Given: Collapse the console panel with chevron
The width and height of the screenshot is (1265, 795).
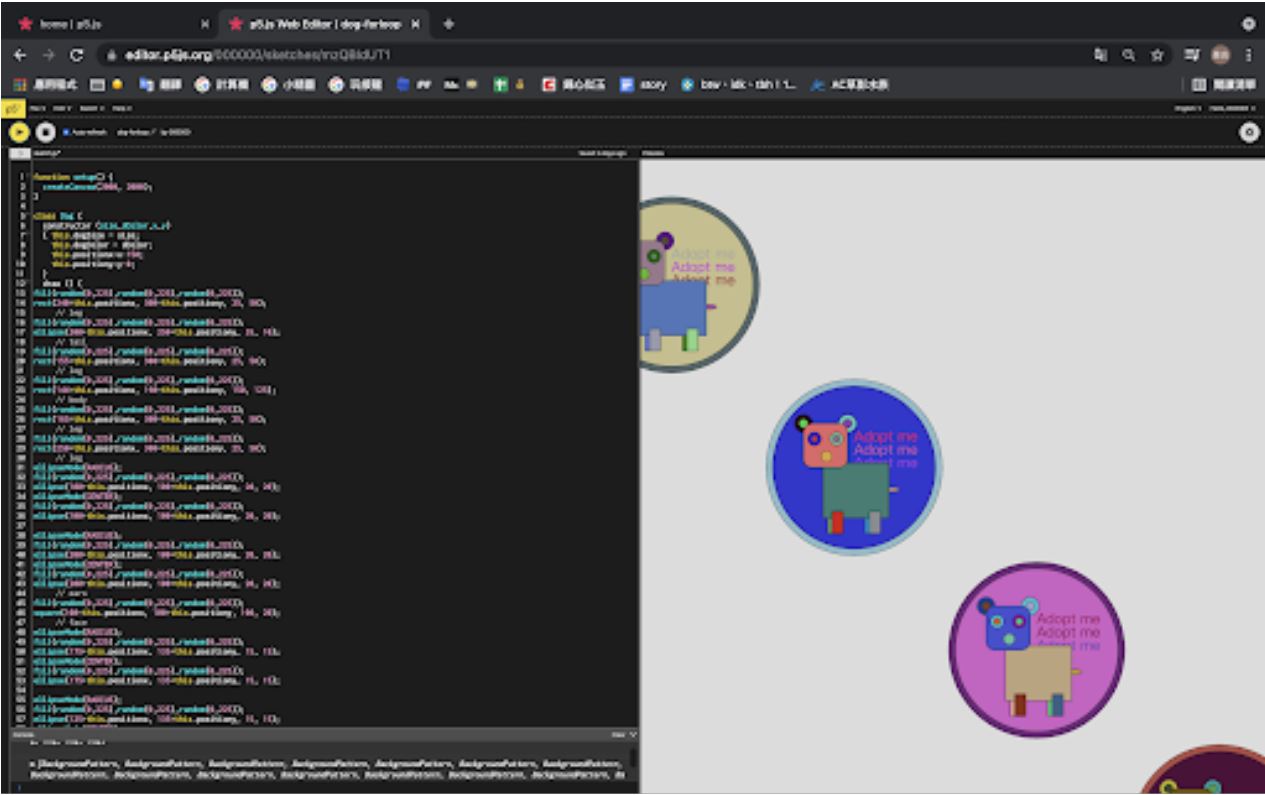Looking at the screenshot, I should click(632, 734).
